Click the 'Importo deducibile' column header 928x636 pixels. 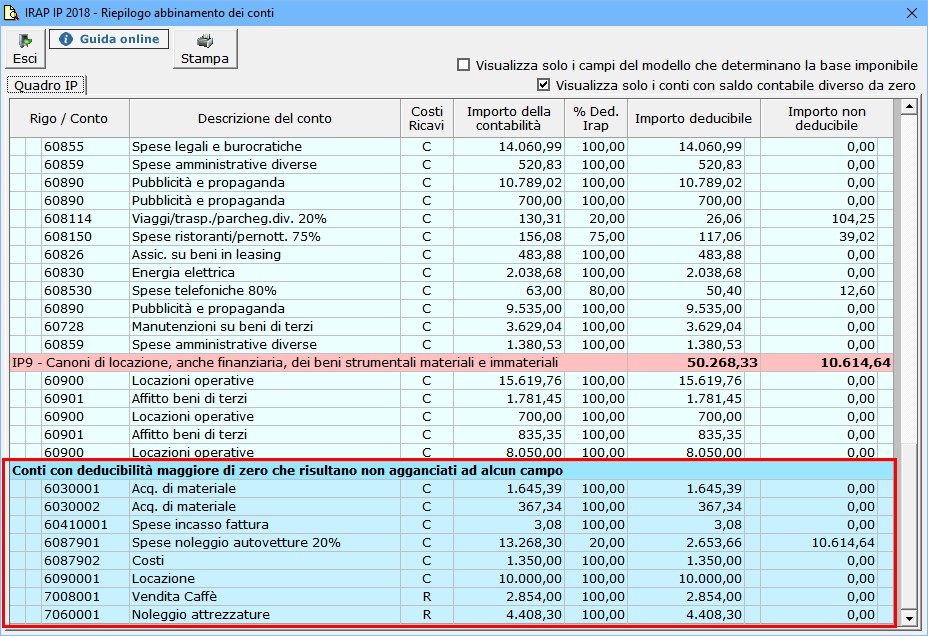pos(693,118)
